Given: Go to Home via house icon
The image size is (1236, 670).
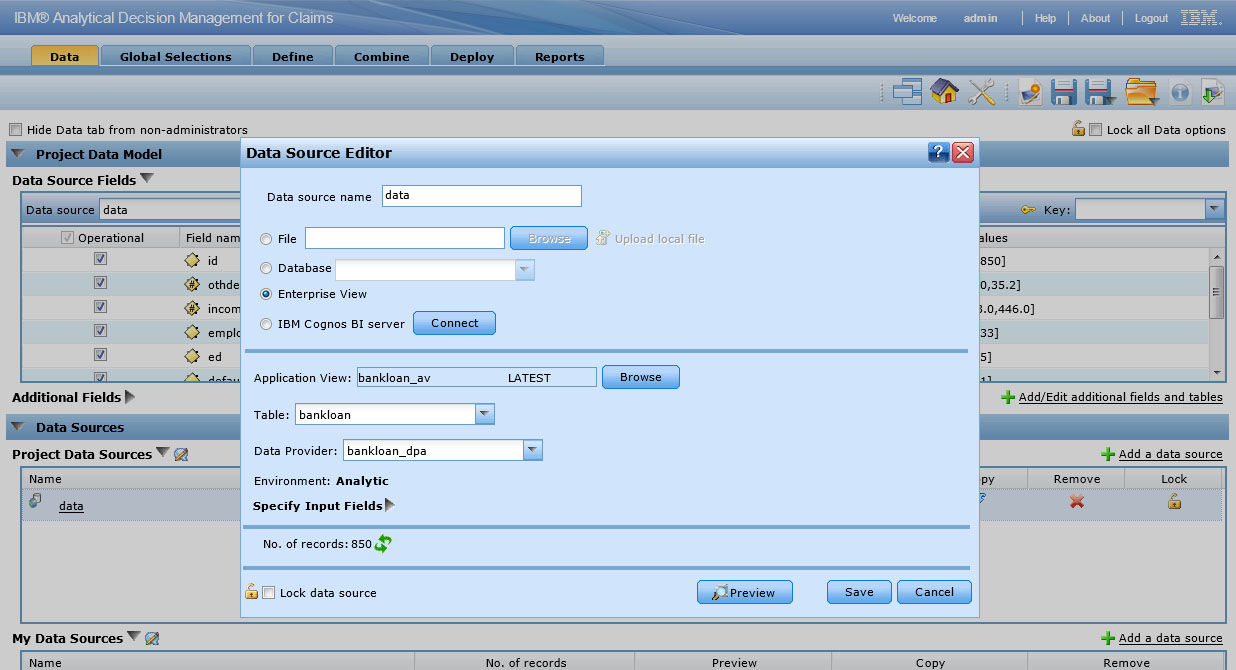Looking at the screenshot, I should coord(944,92).
